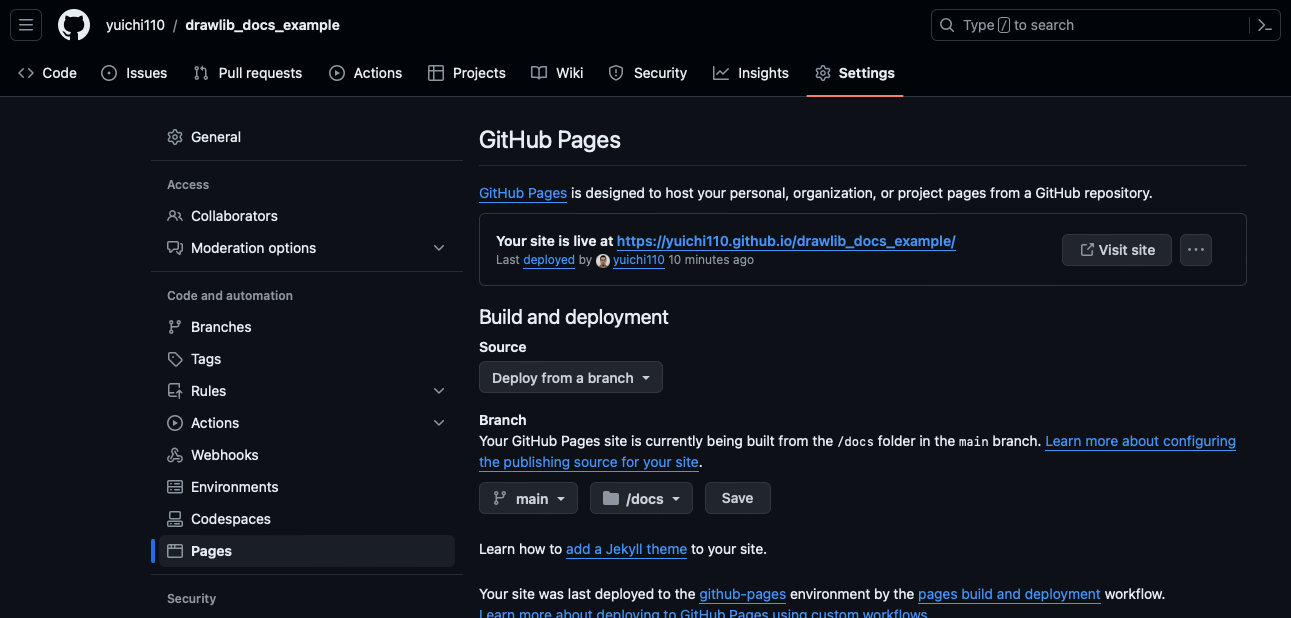Click the 'deployed' link
The width and height of the screenshot is (1291, 618).
[x=548, y=260]
